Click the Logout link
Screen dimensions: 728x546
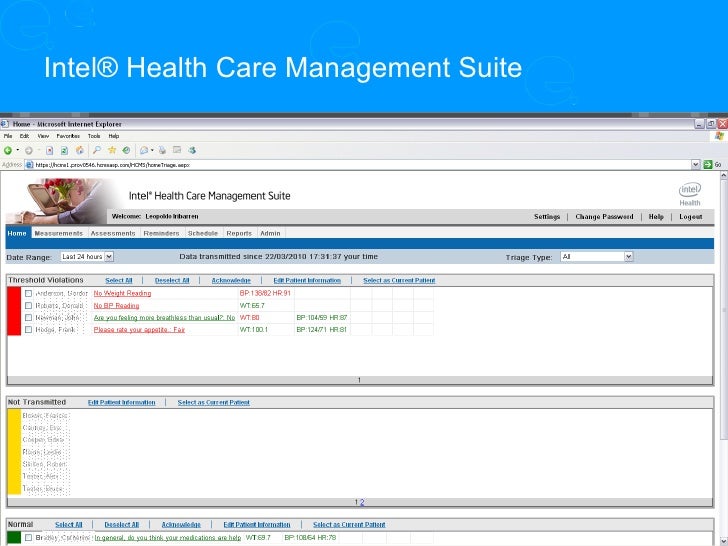coord(690,217)
